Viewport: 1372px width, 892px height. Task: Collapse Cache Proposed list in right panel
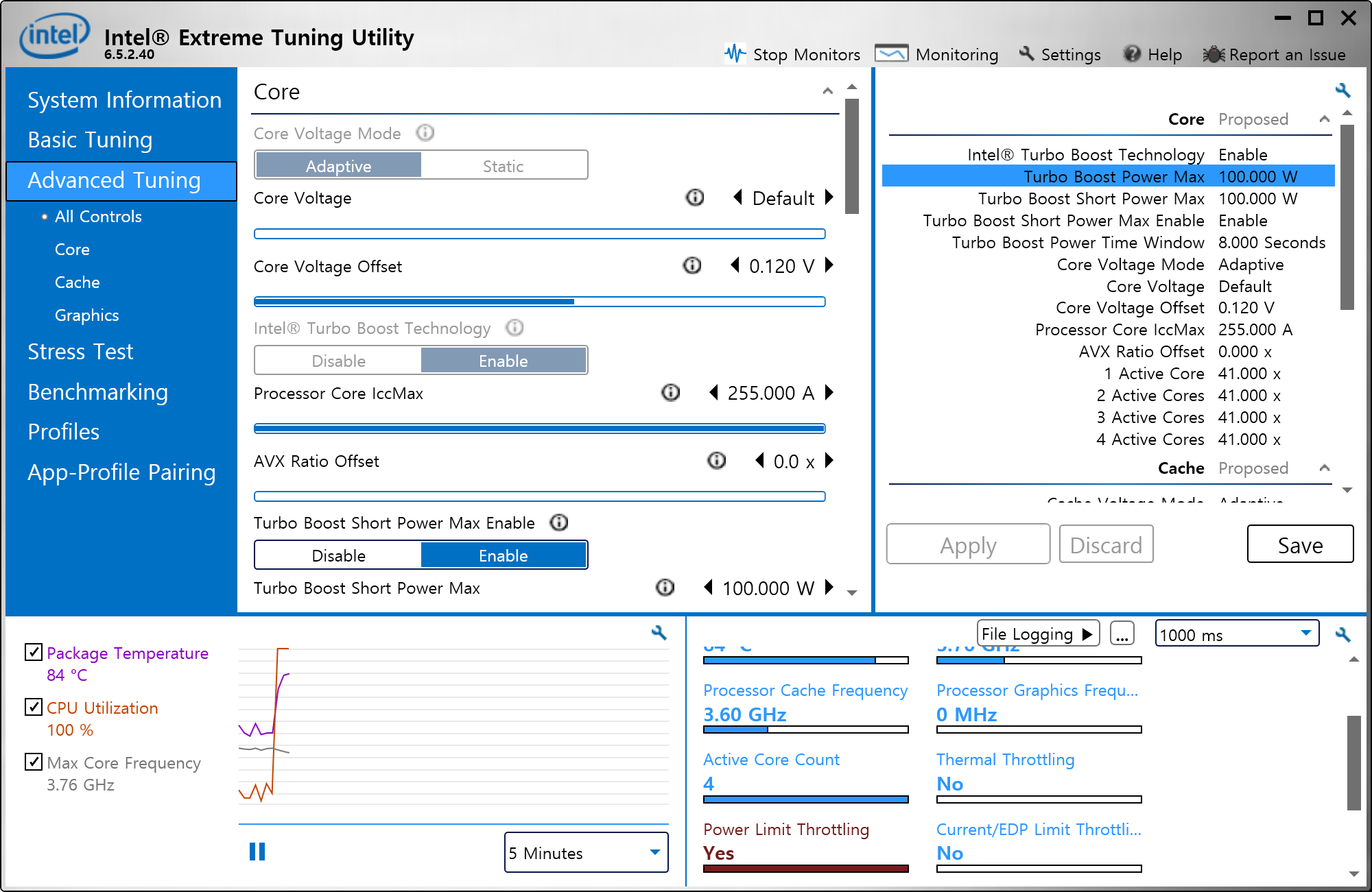click(1325, 468)
